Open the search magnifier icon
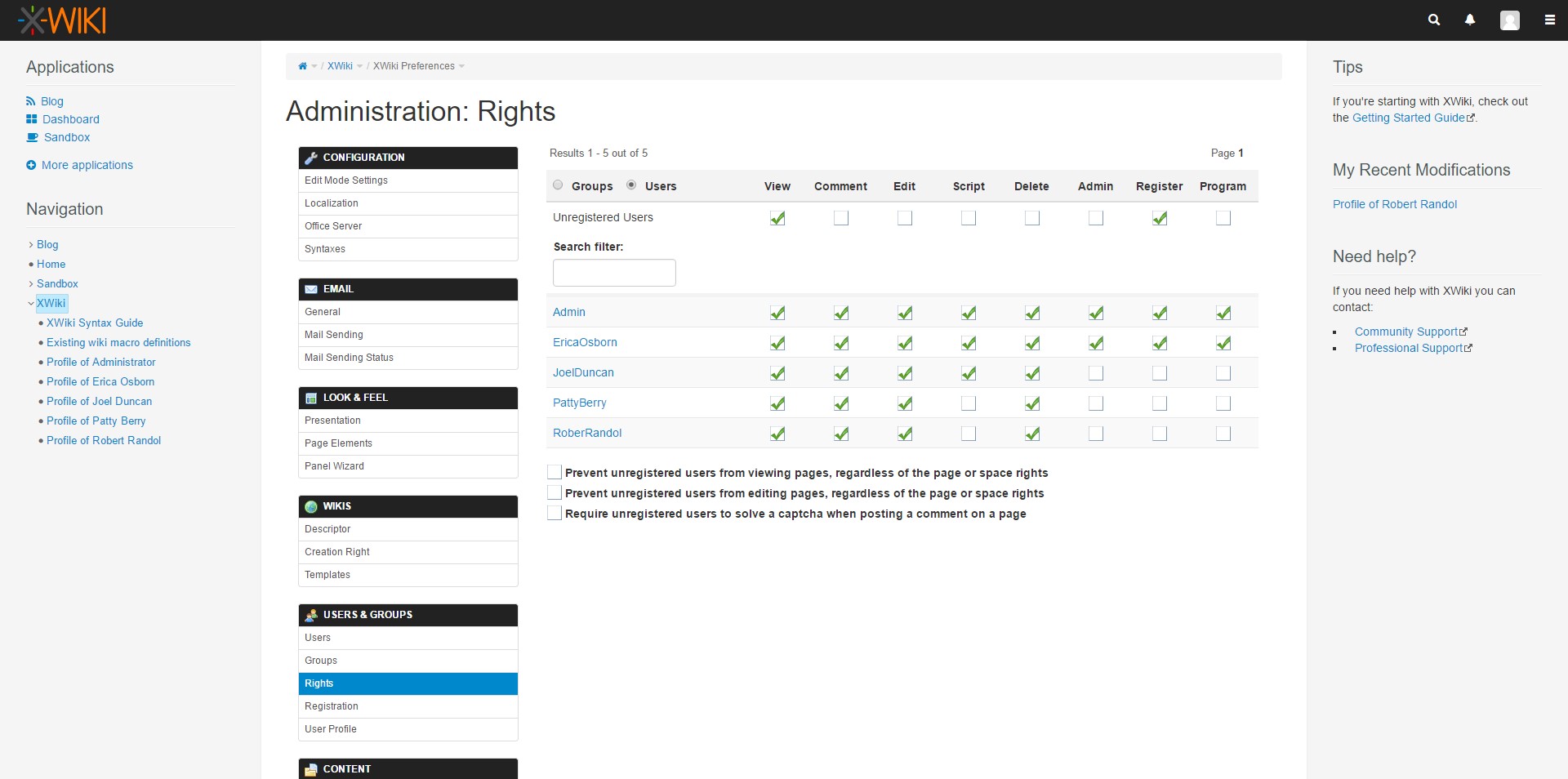1568x779 pixels. [x=1433, y=20]
